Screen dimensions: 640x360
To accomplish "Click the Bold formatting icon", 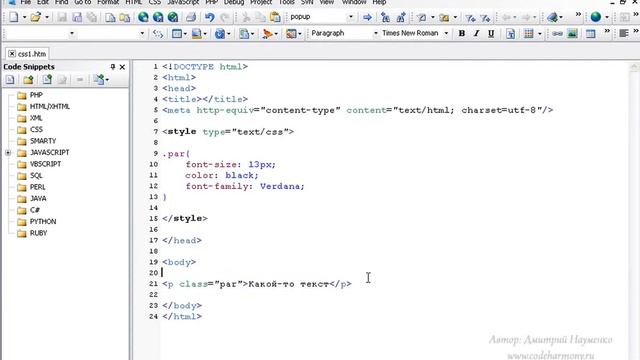I will point(462,33).
